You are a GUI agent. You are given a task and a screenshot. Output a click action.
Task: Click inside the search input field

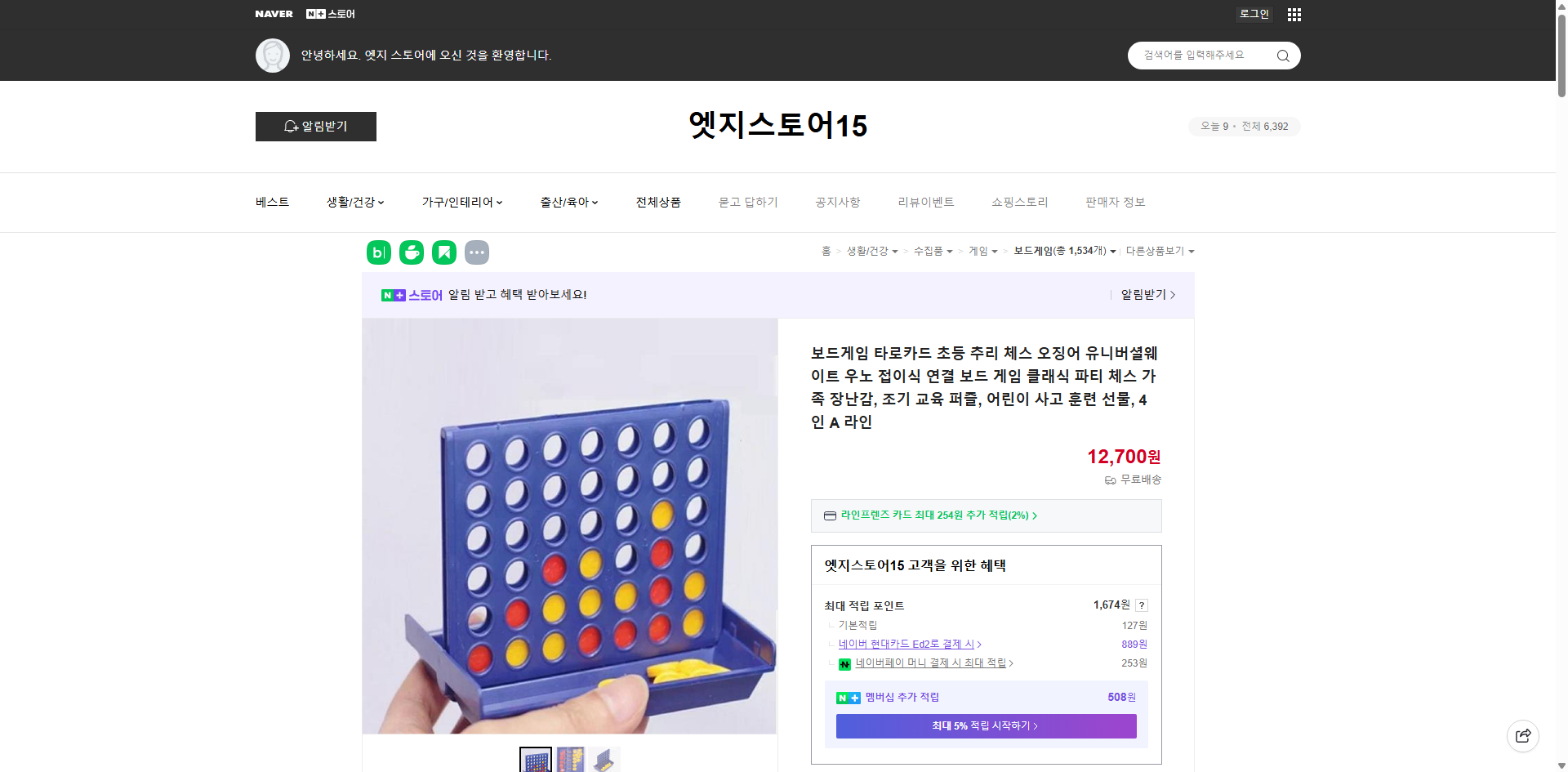tap(1200, 55)
